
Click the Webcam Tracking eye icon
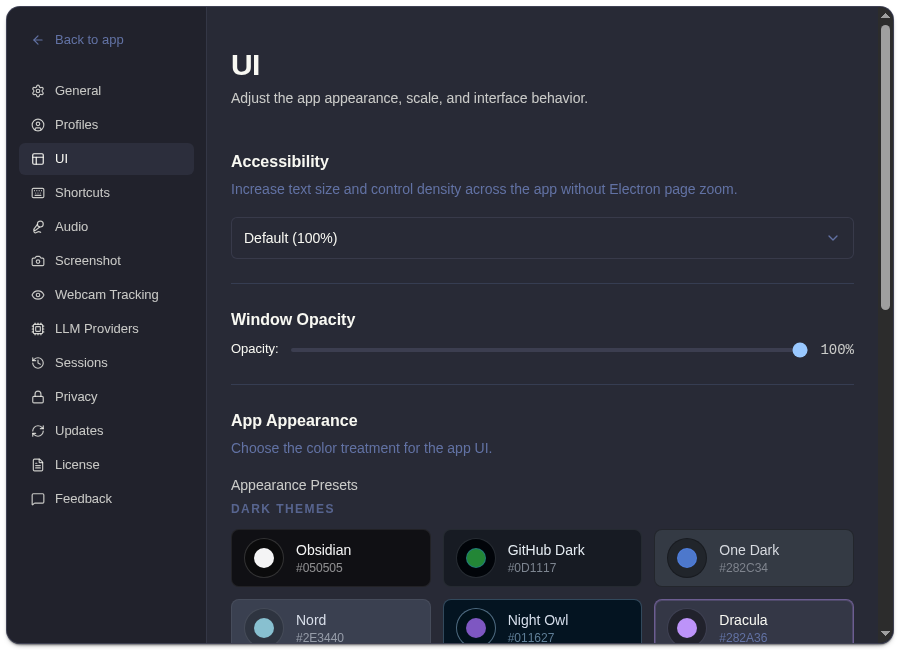(38, 295)
